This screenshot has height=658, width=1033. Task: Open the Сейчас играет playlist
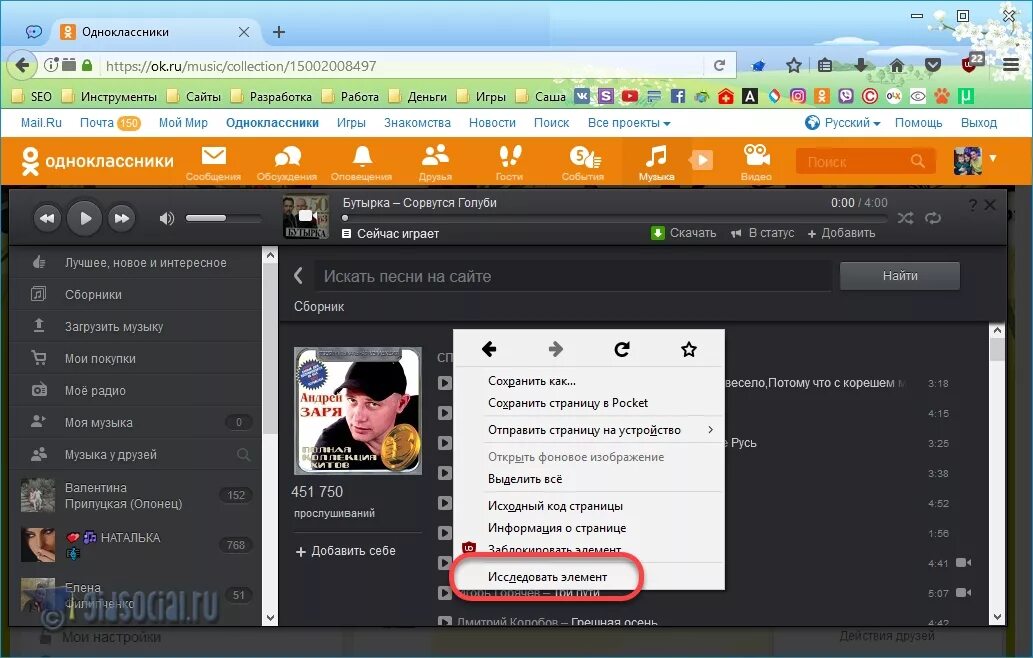(x=390, y=234)
